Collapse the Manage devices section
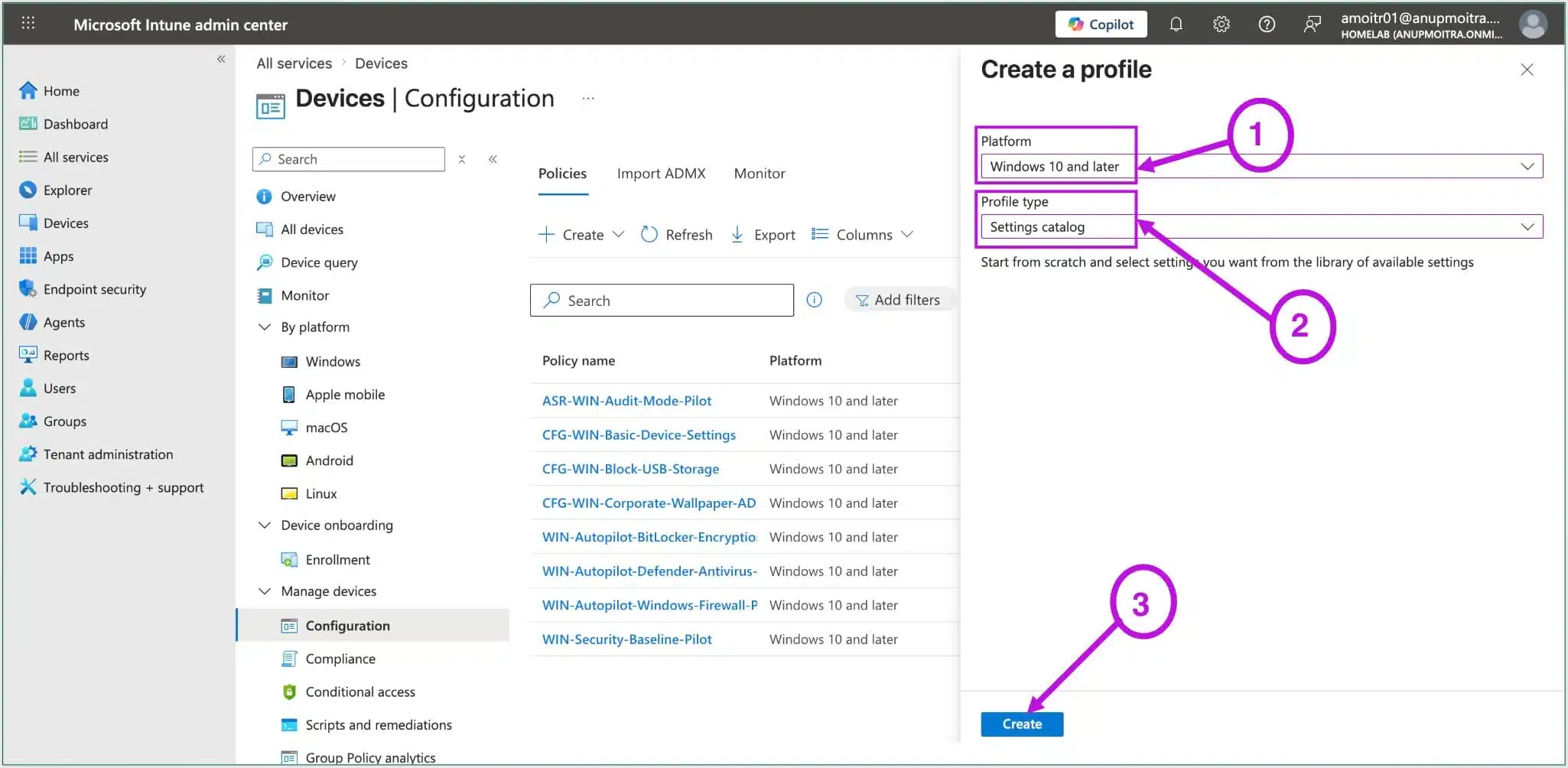The width and height of the screenshot is (1568, 768). pos(265,591)
